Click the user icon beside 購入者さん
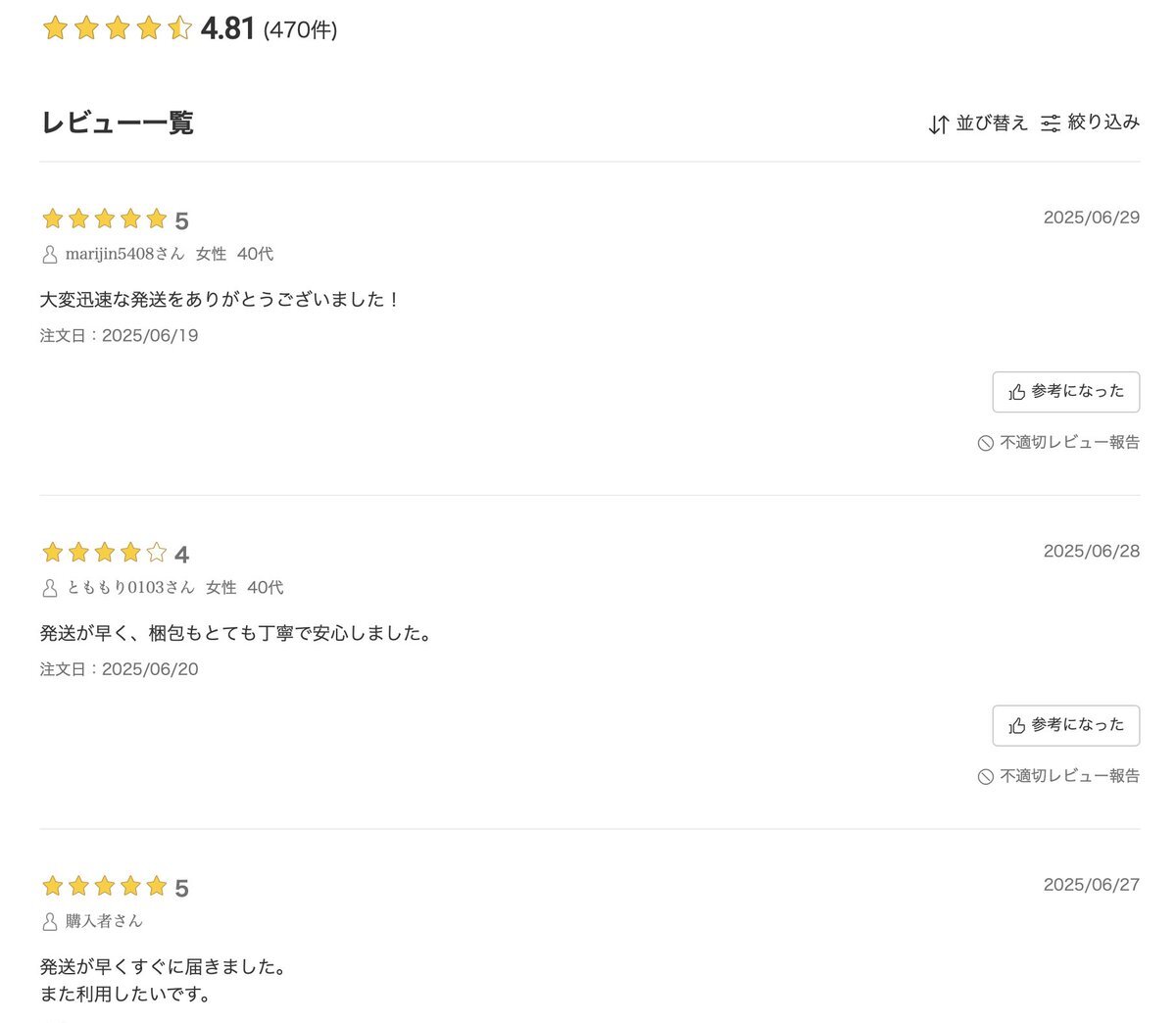 50,922
